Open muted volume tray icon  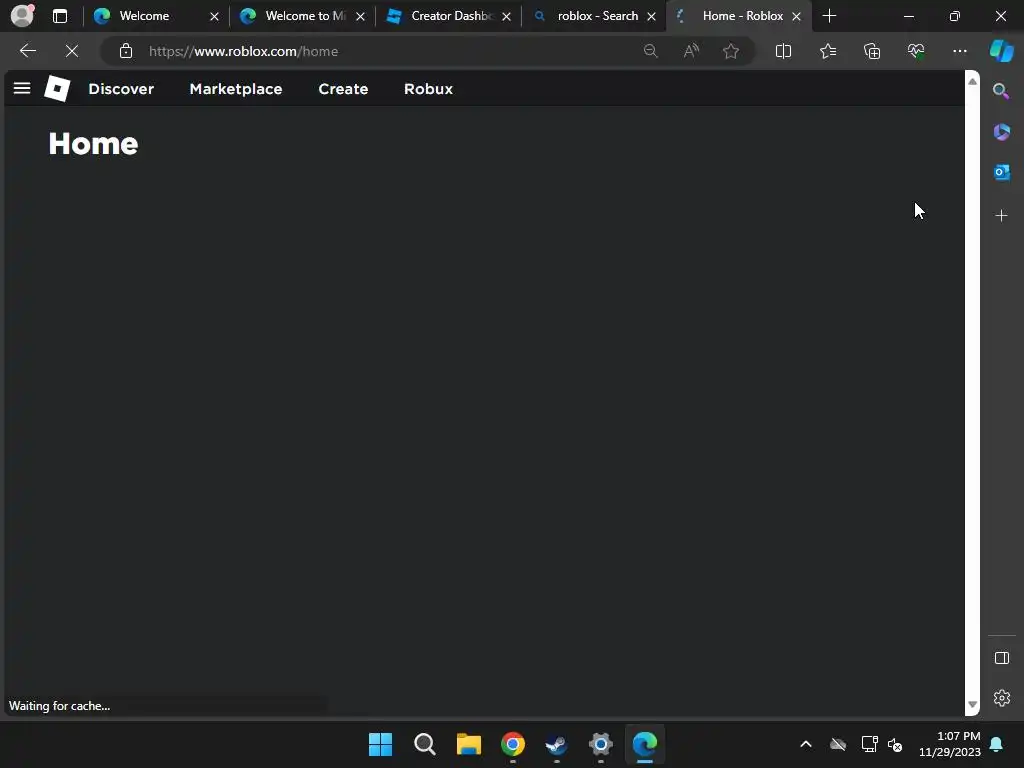[895, 744]
